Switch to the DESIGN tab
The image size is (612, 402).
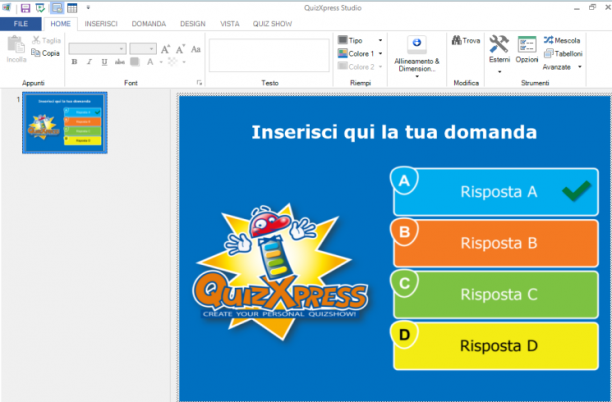point(193,24)
